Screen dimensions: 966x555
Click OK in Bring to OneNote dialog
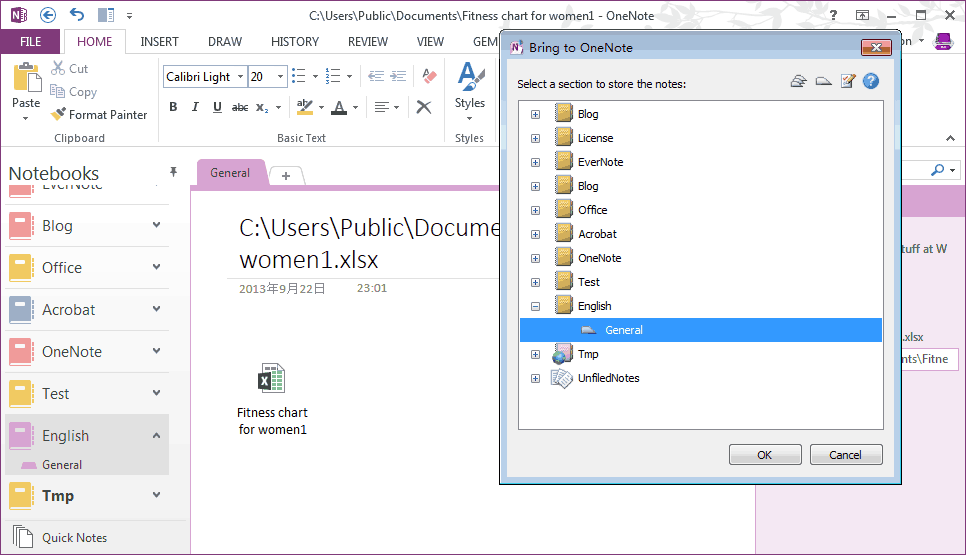(x=765, y=455)
